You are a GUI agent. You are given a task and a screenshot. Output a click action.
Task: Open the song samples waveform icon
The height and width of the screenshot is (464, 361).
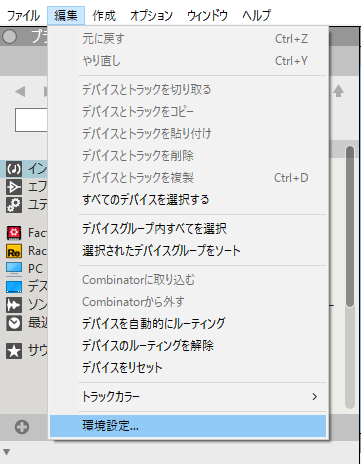tap(14, 305)
